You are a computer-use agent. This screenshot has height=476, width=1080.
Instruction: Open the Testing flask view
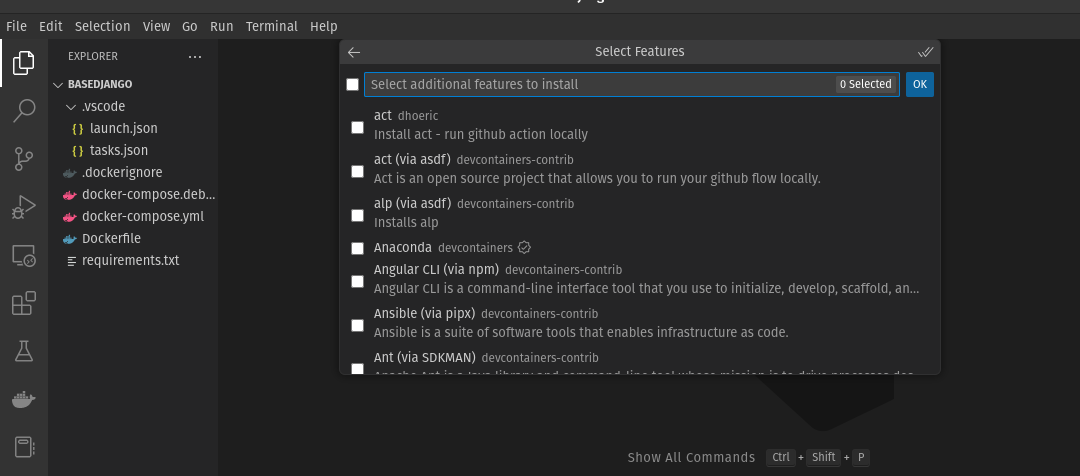23,351
